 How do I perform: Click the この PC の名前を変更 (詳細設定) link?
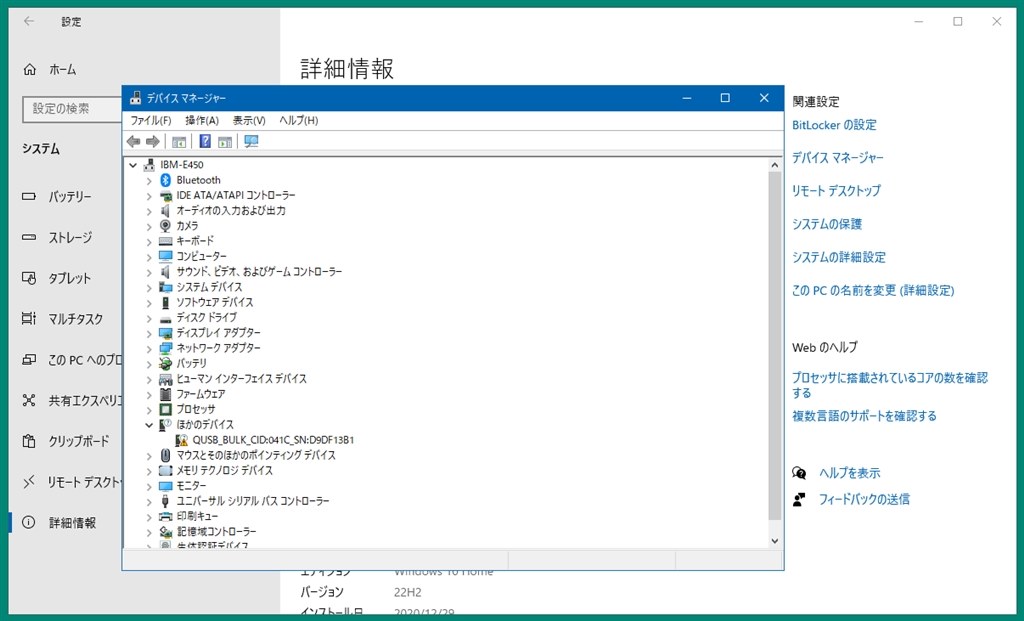click(x=873, y=291)
